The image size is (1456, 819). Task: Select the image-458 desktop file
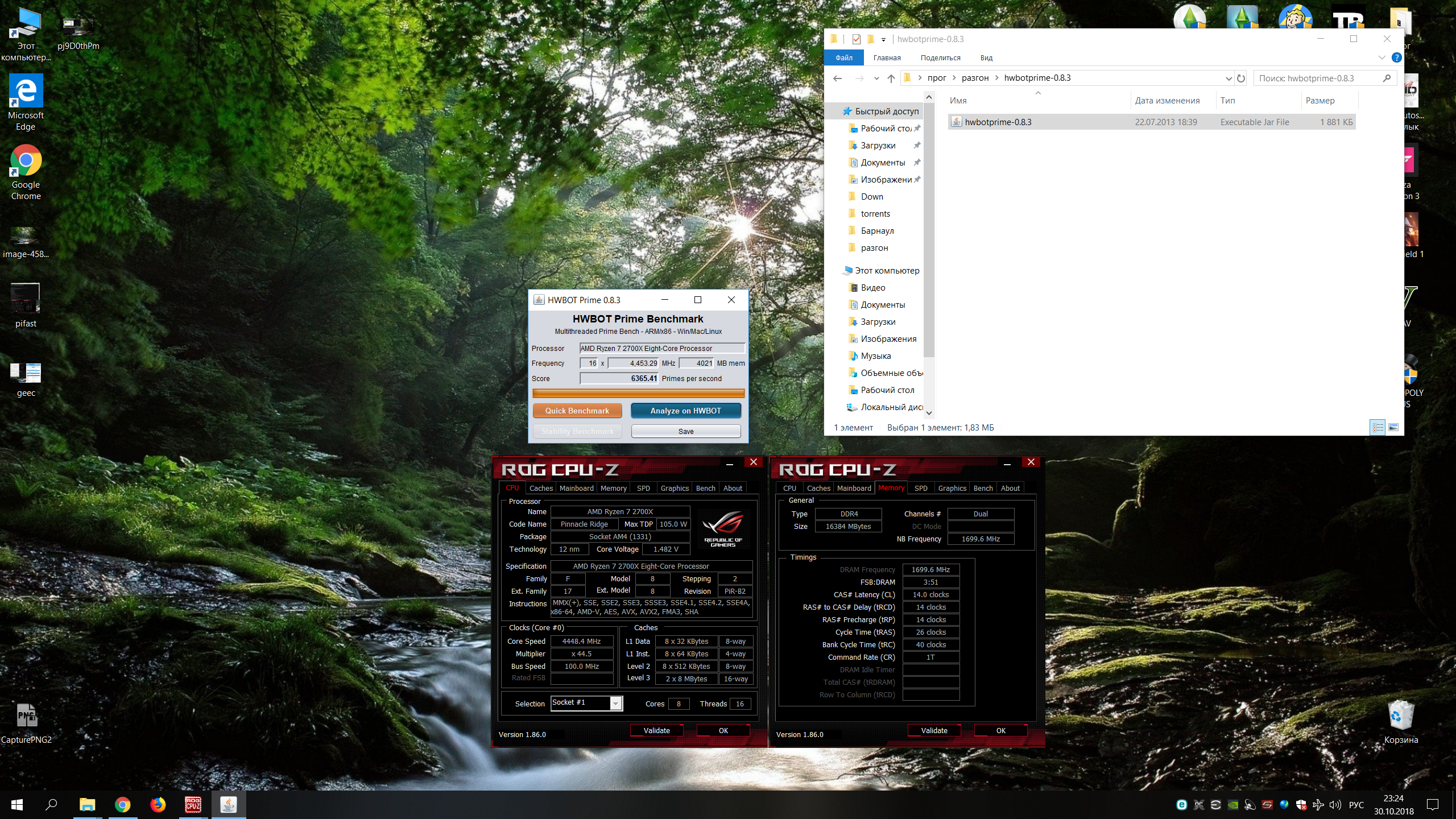26,242
